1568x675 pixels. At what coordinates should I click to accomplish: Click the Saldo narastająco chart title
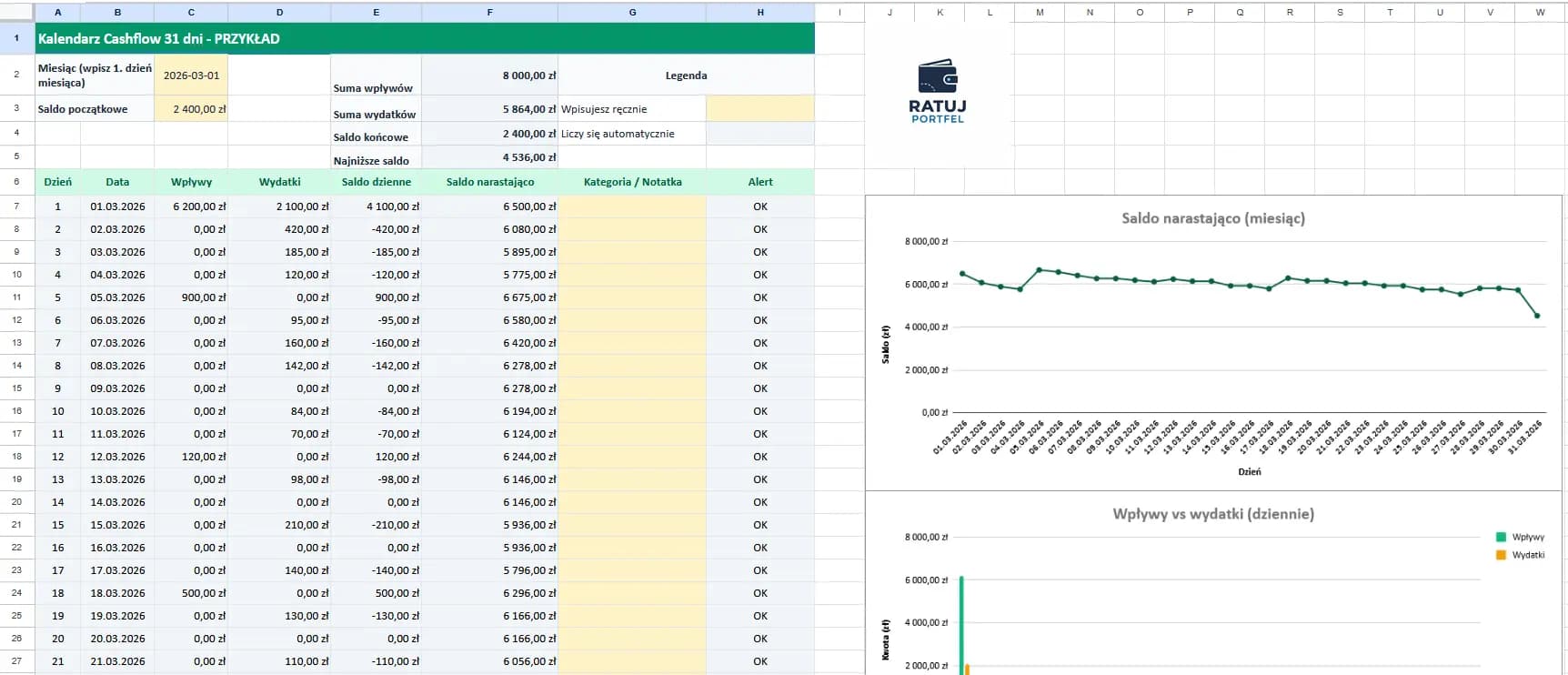point(1212,218)
